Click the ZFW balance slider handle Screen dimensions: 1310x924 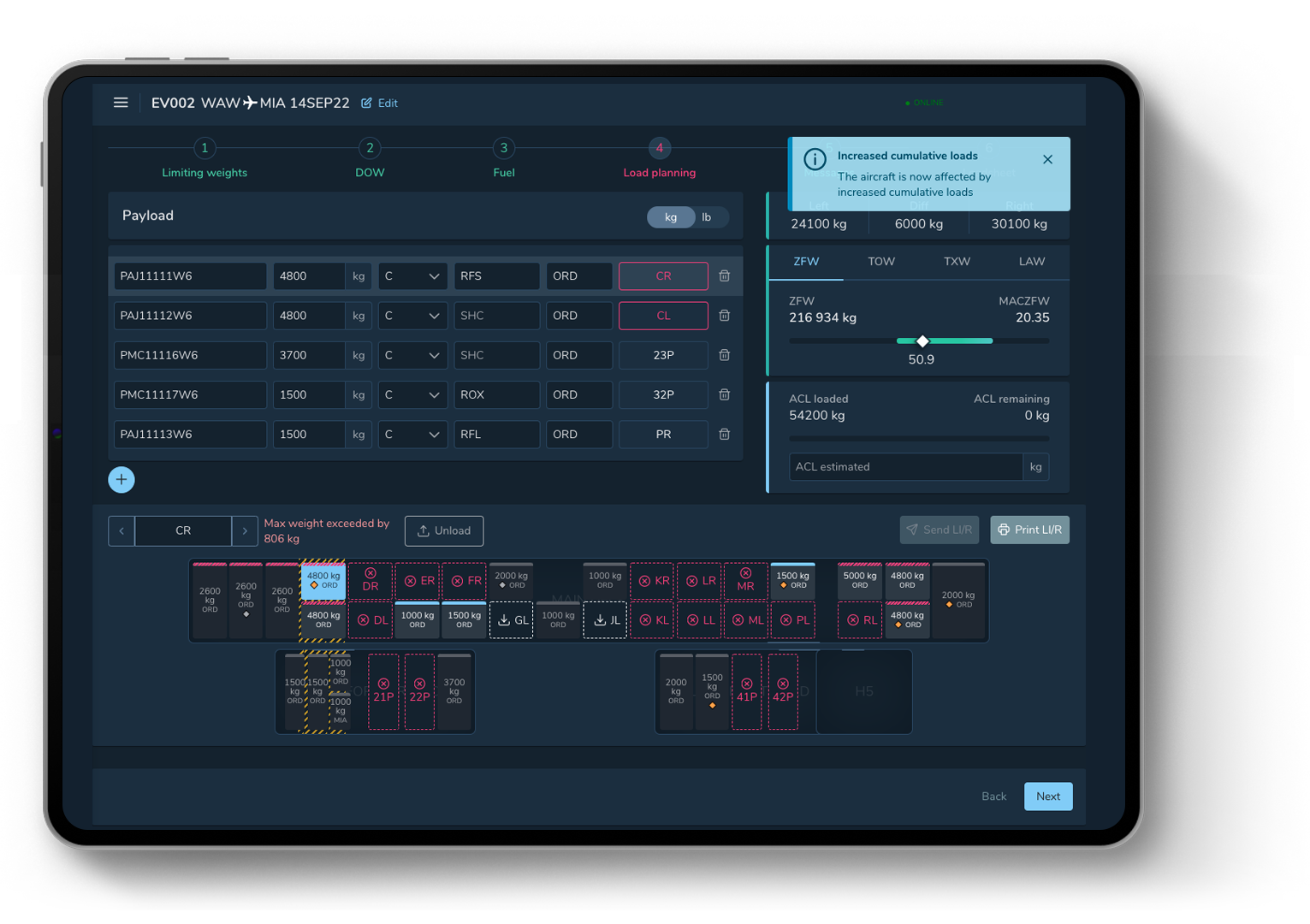(922, 341)
